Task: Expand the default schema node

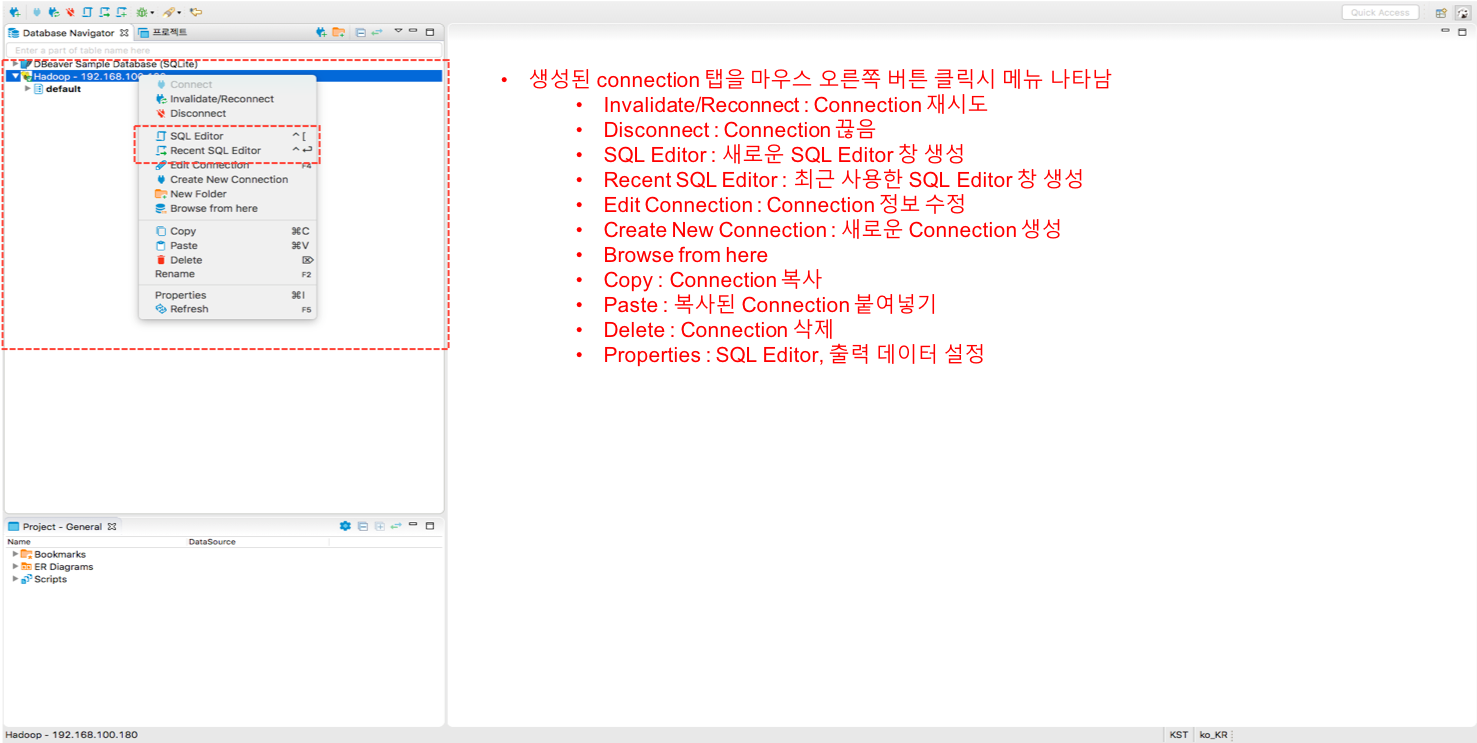Action: click(27, 89)
